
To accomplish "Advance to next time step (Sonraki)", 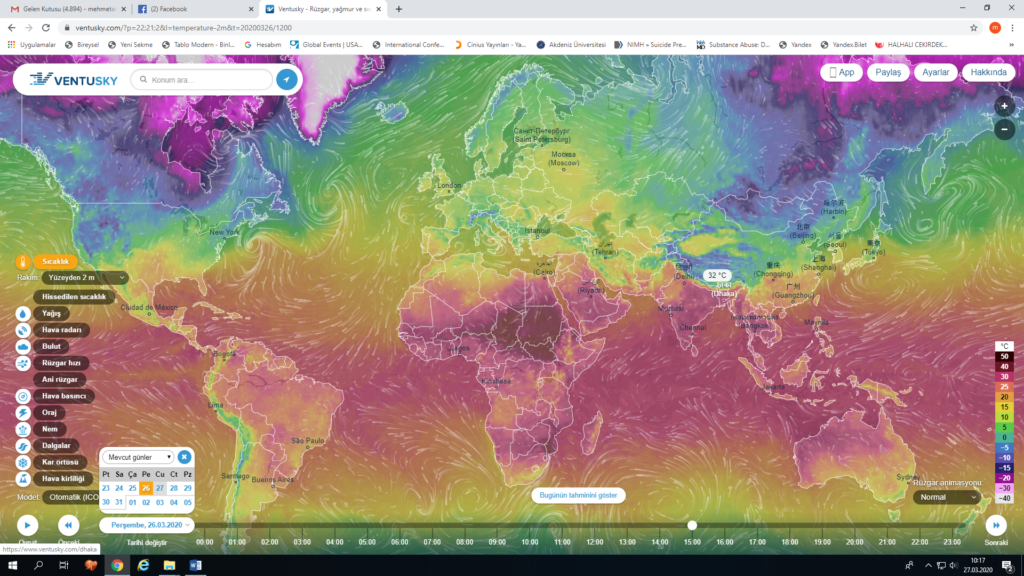I will (x=996, y=525).
